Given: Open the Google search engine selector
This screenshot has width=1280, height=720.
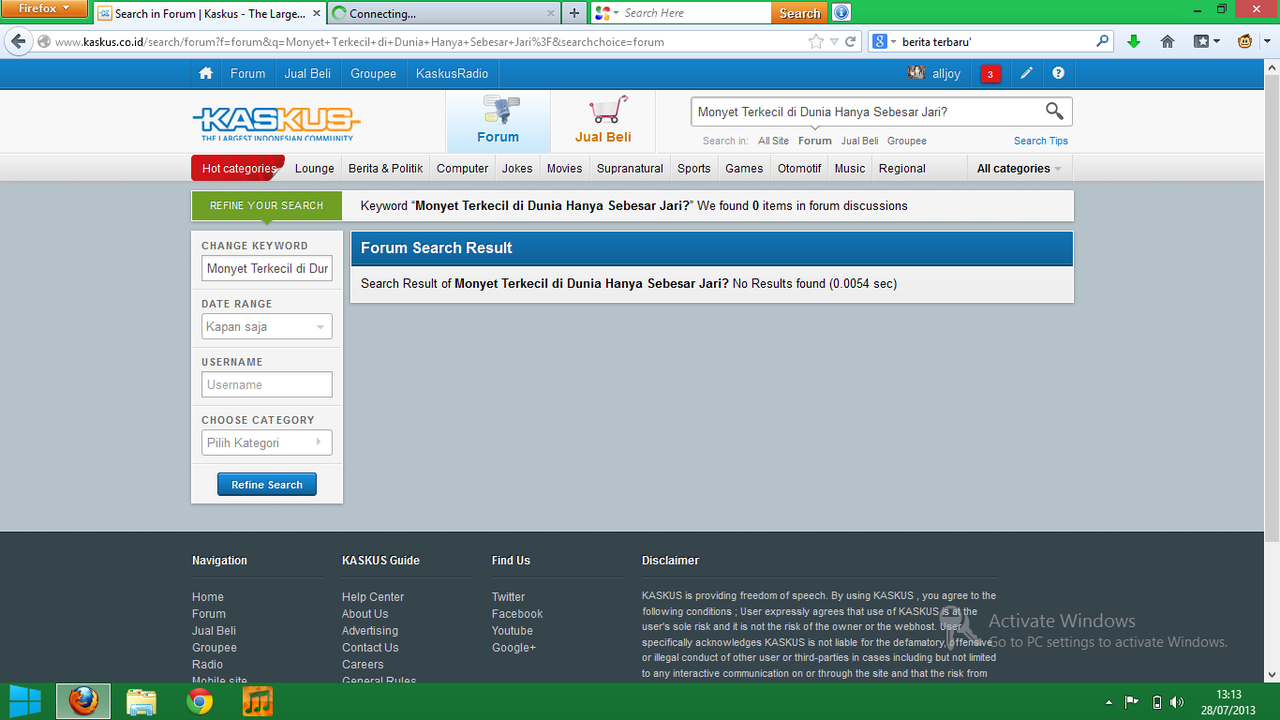Looking at the screenshot, I should tap(883, 42).
